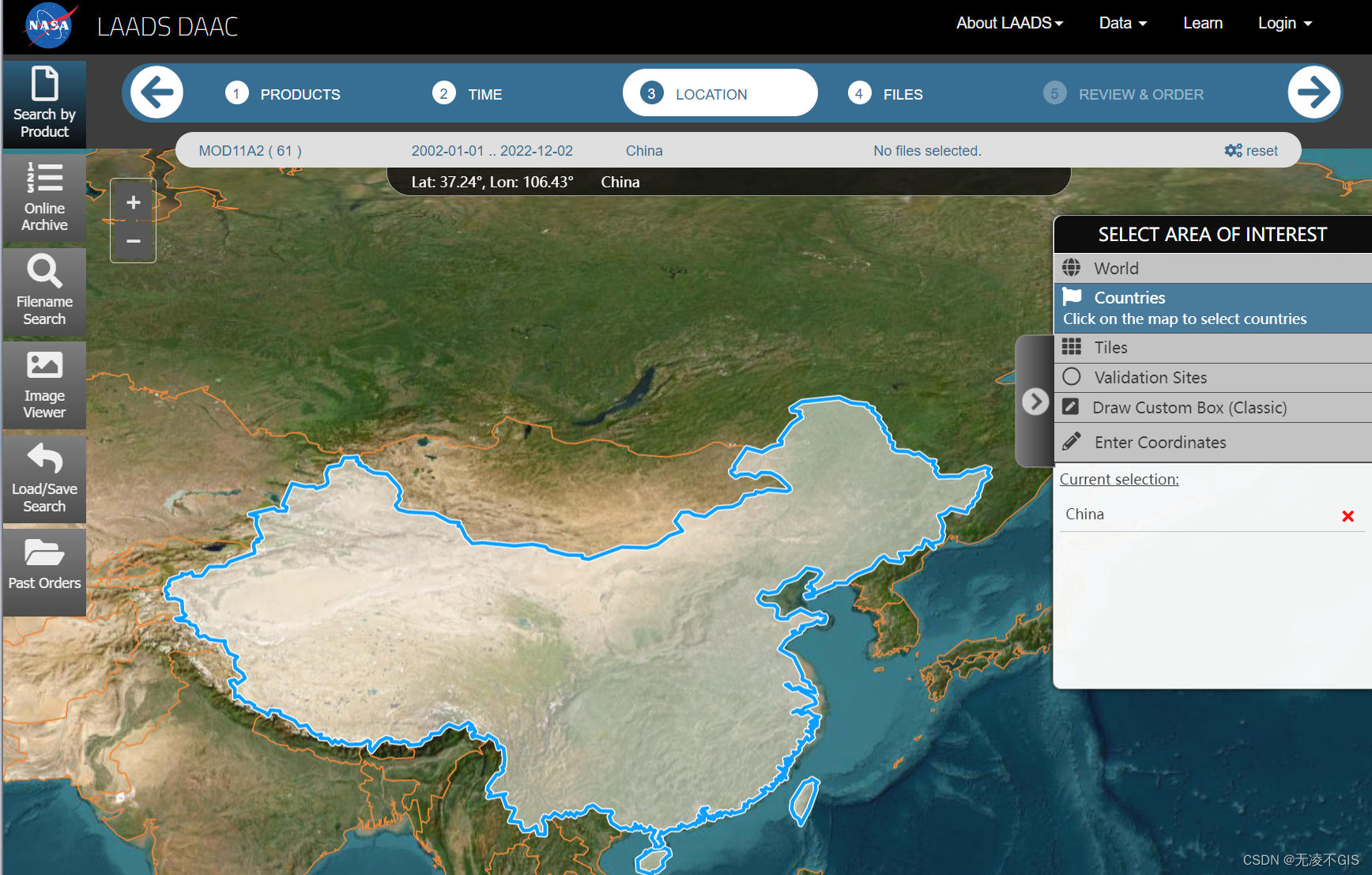Go forward with the right arrow button
This screenshot has width=1372, height=875.
tap(1314, 92)
